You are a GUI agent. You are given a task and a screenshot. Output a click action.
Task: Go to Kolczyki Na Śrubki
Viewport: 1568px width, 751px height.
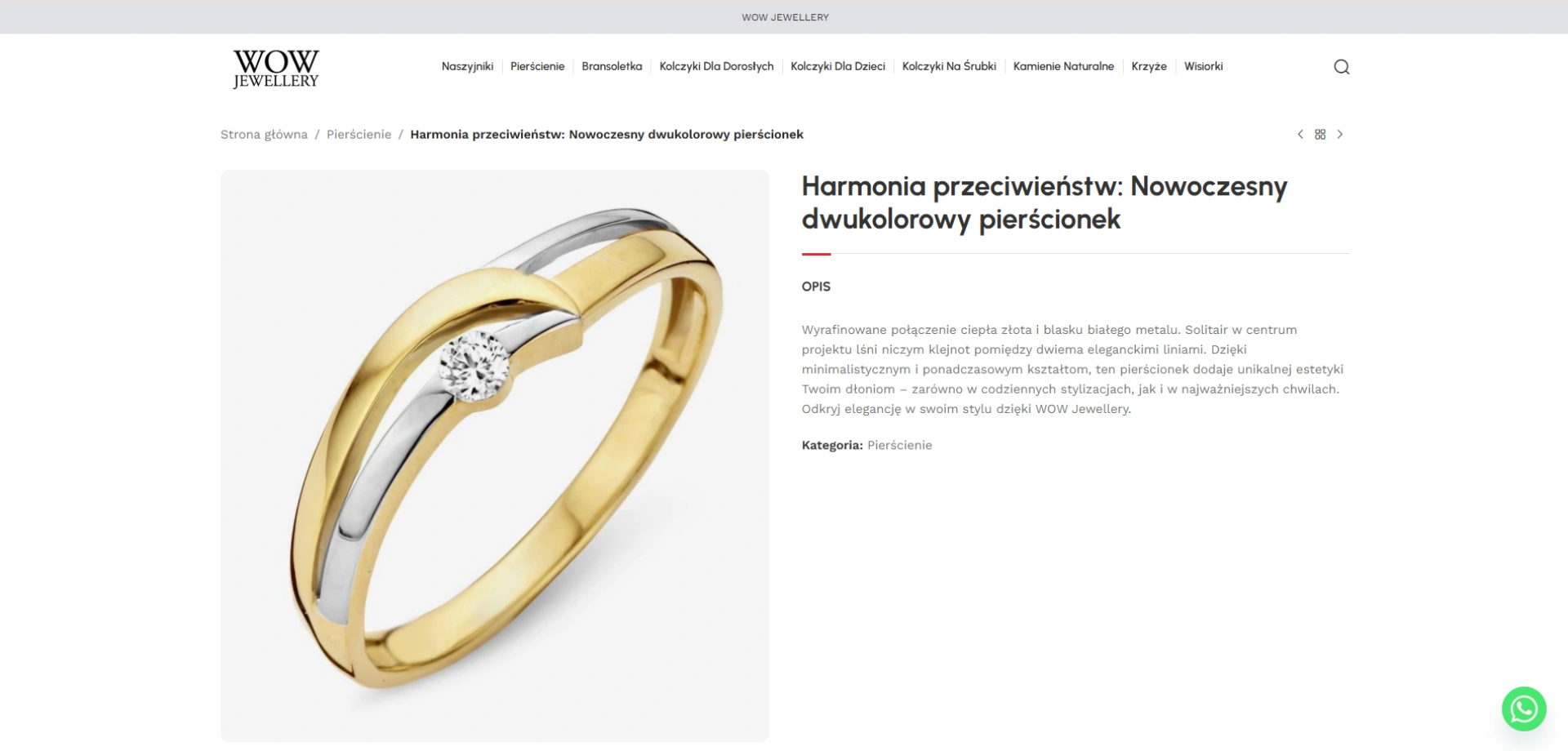pos(949,67)
